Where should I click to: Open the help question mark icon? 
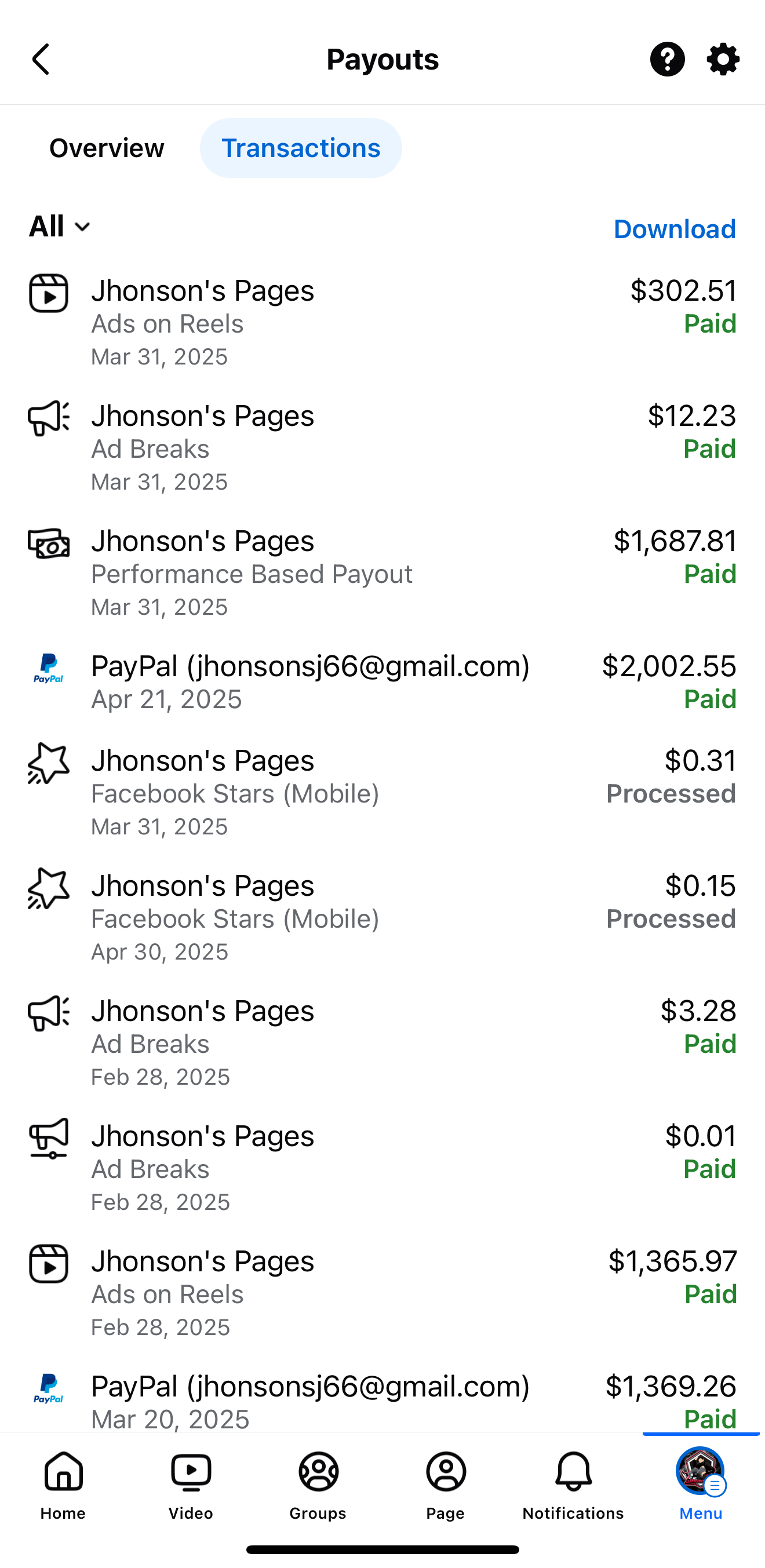[x=667, y=59]
